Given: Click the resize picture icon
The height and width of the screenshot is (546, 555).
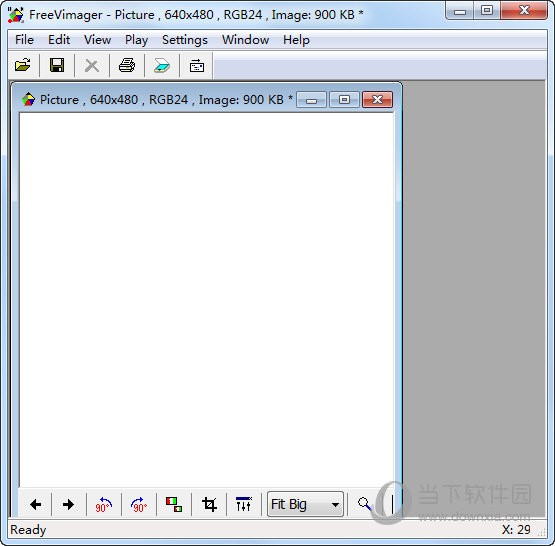Looking at the screenshot, I should [x=174, y=504].
